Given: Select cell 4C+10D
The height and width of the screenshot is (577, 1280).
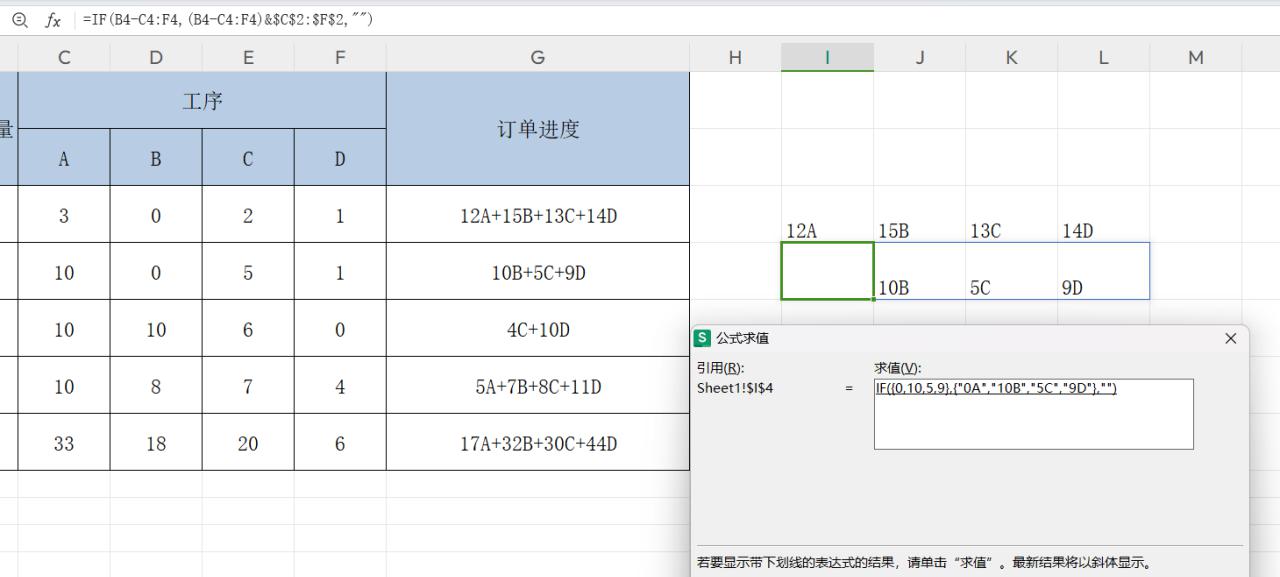Looking at the screenshot, I should 538,329.
